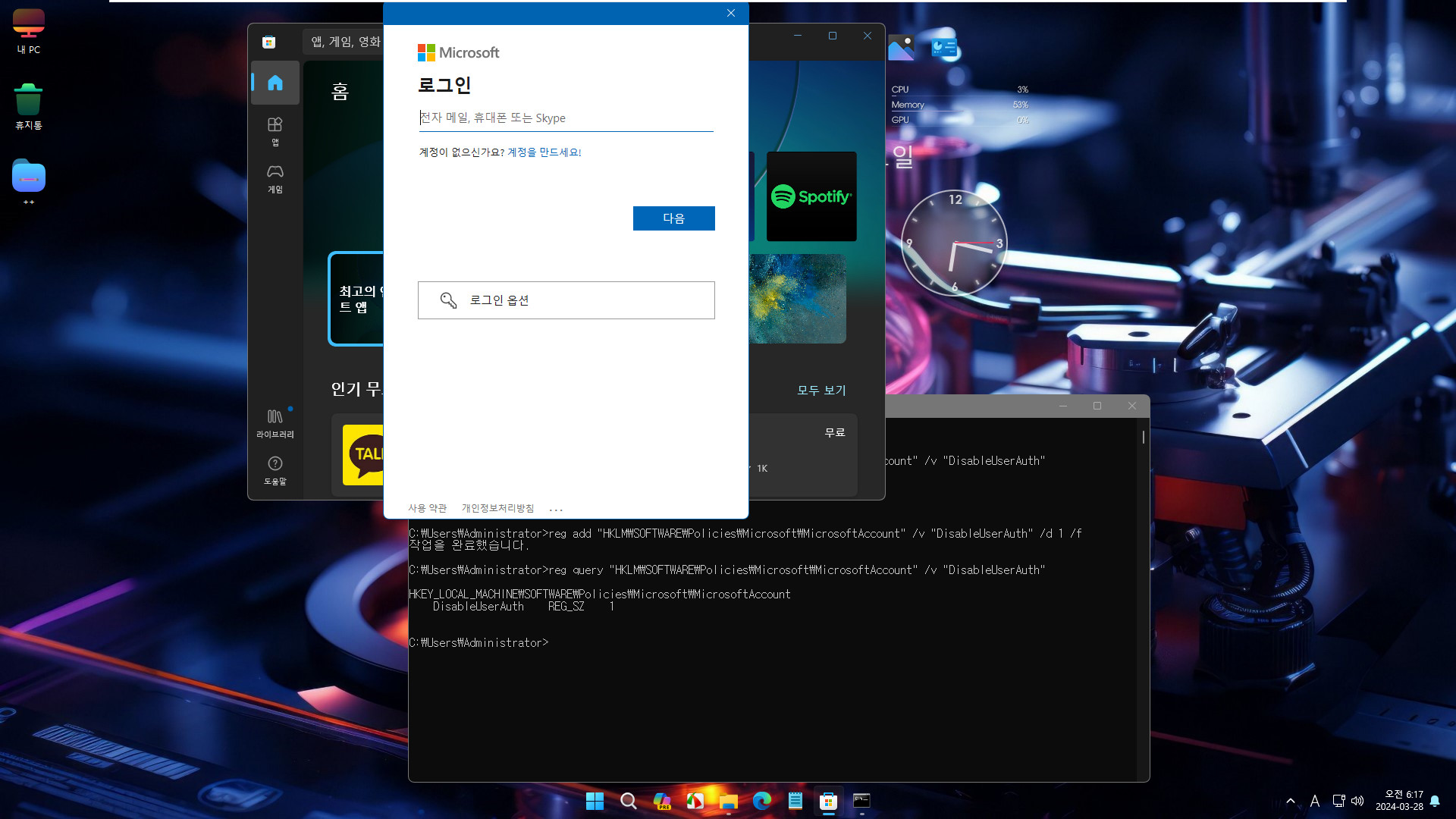Viewport: 1456px width, 819px height.
Task: Open Microsoft Edge from the taskbar
Action: click(762, 801)
